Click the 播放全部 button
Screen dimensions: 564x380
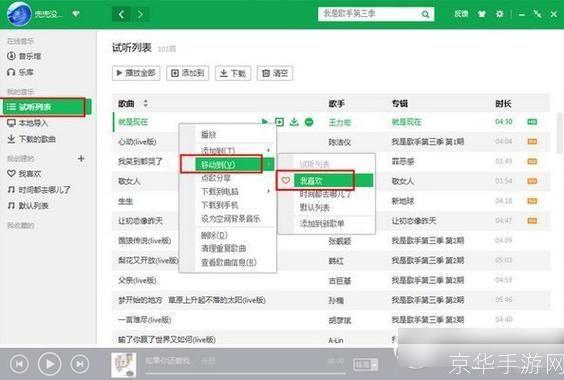(x=136, y=73)
